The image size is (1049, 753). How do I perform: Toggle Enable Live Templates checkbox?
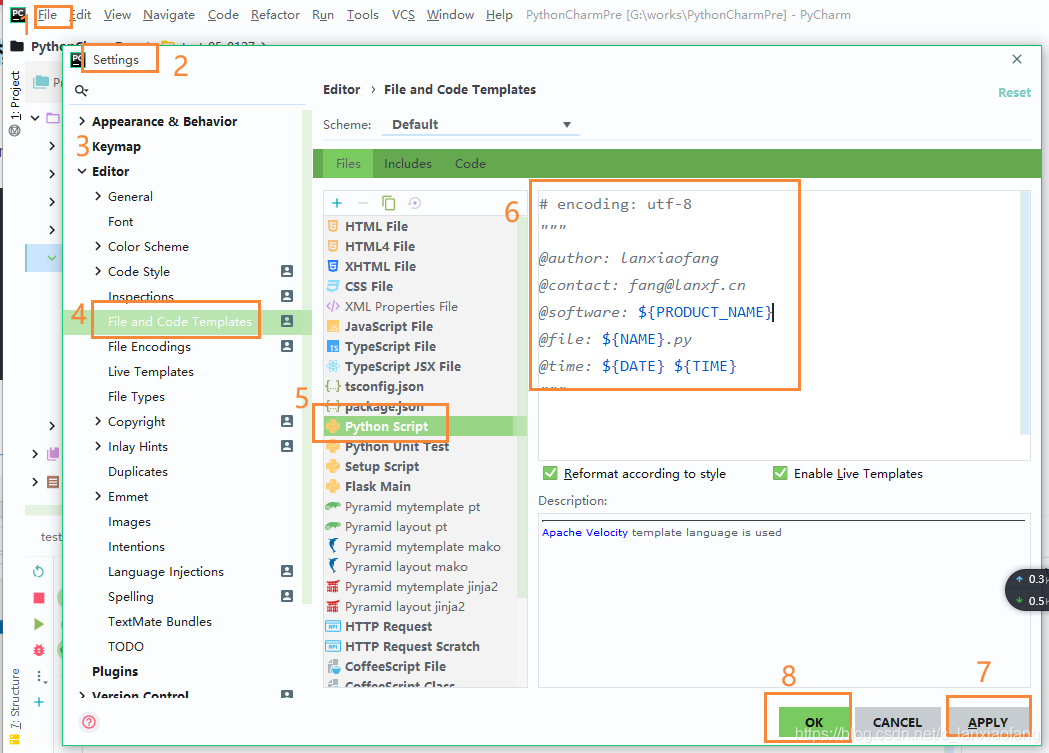(780, 473)
